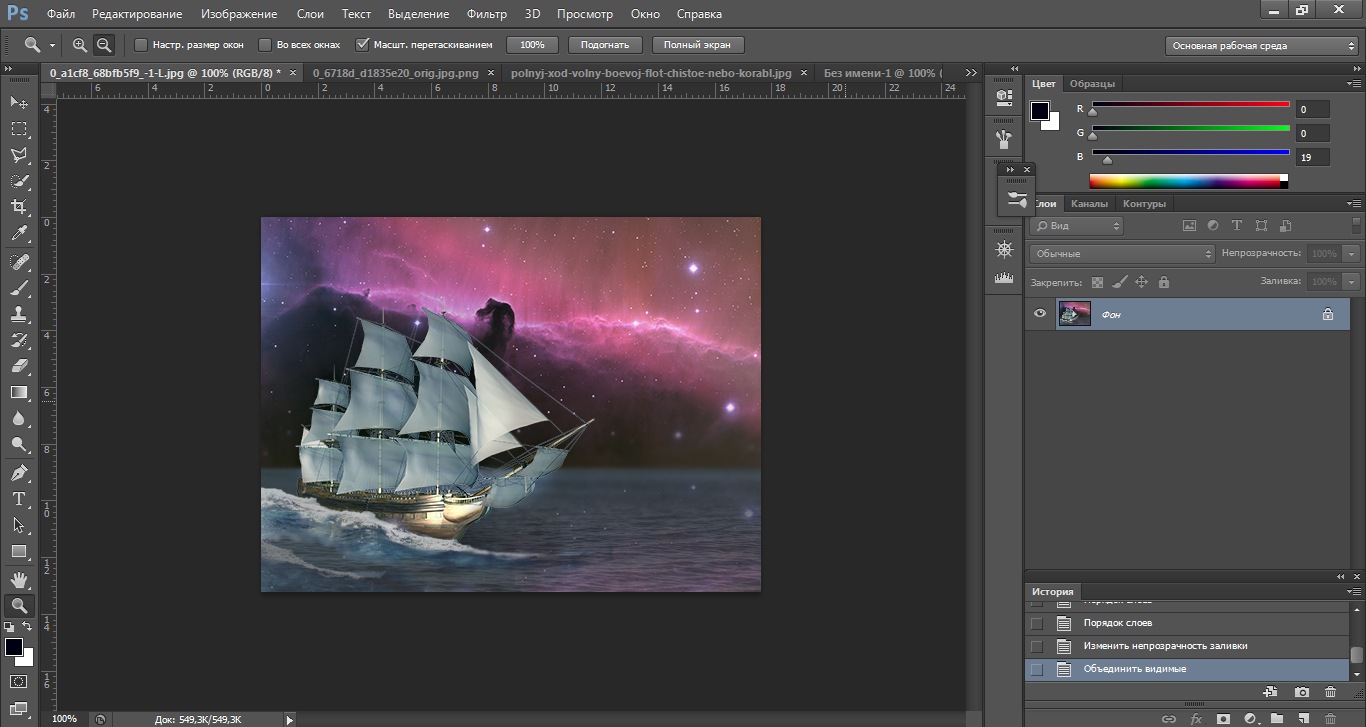This screenshot has width=1366, height=727.
Task: Click the blue B channel slider
Action: tap(1190, 154)
